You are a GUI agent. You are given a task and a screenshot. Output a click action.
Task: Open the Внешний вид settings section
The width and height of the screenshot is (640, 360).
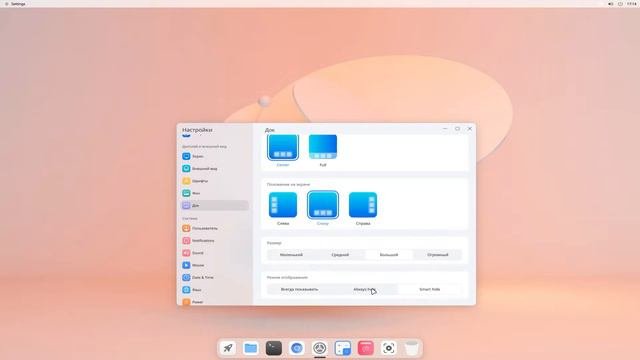[214, 169]
